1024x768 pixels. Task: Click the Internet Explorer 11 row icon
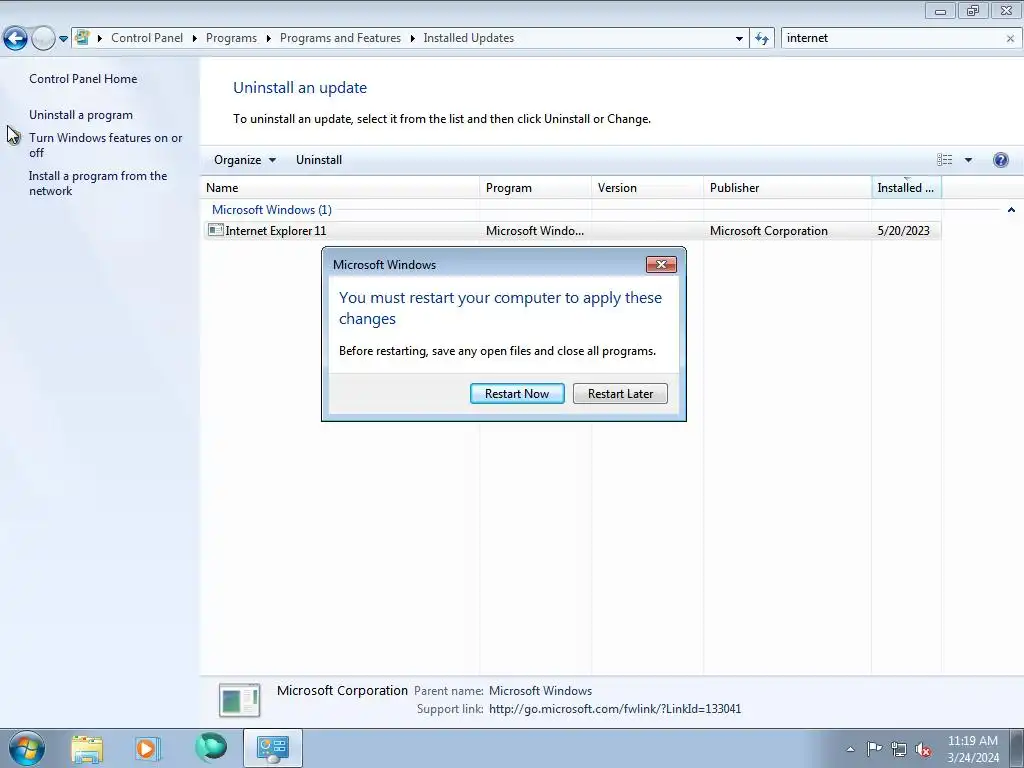[x=216, y=230]
